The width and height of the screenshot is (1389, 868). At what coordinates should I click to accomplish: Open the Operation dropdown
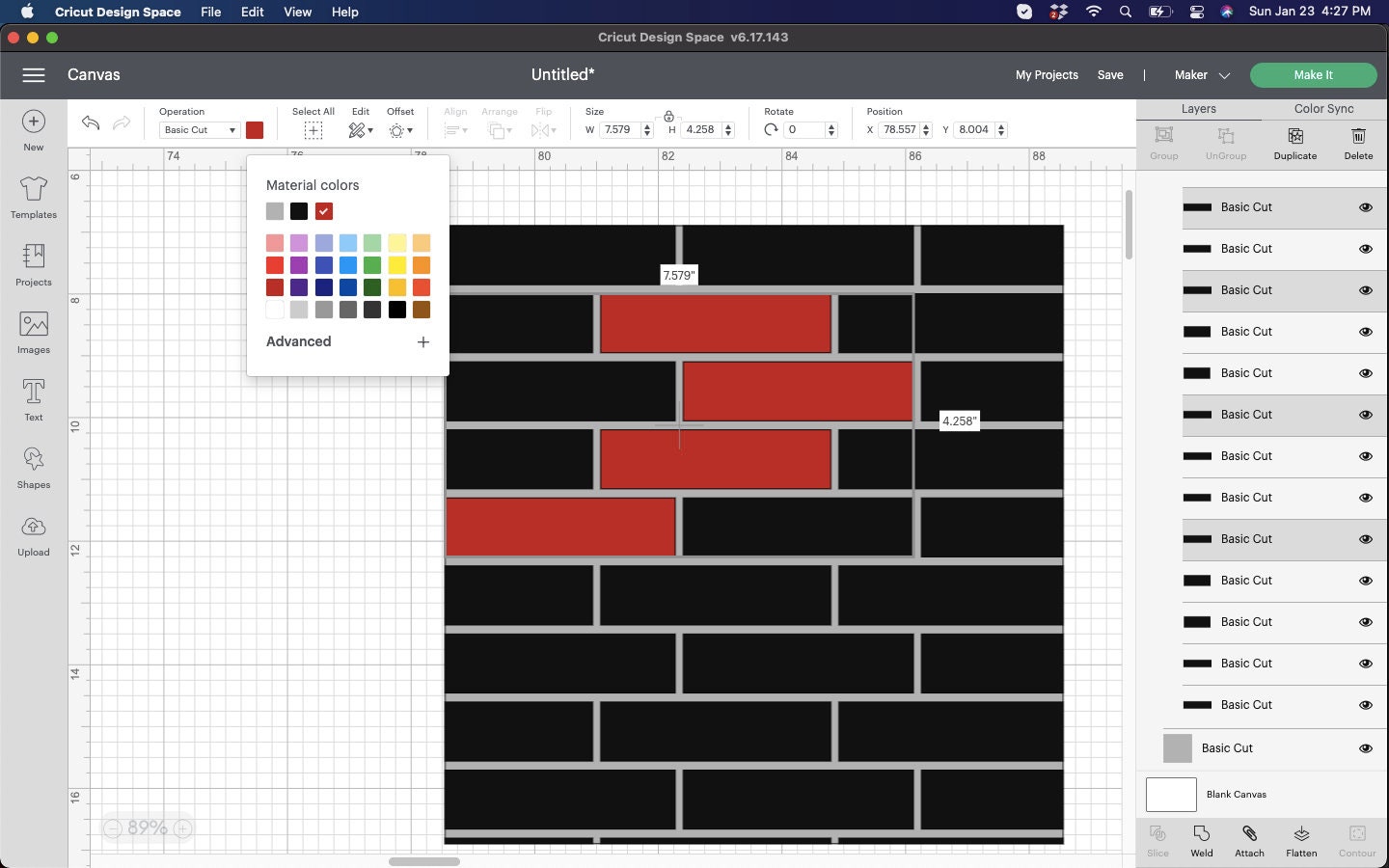click(x=200, y=129)
